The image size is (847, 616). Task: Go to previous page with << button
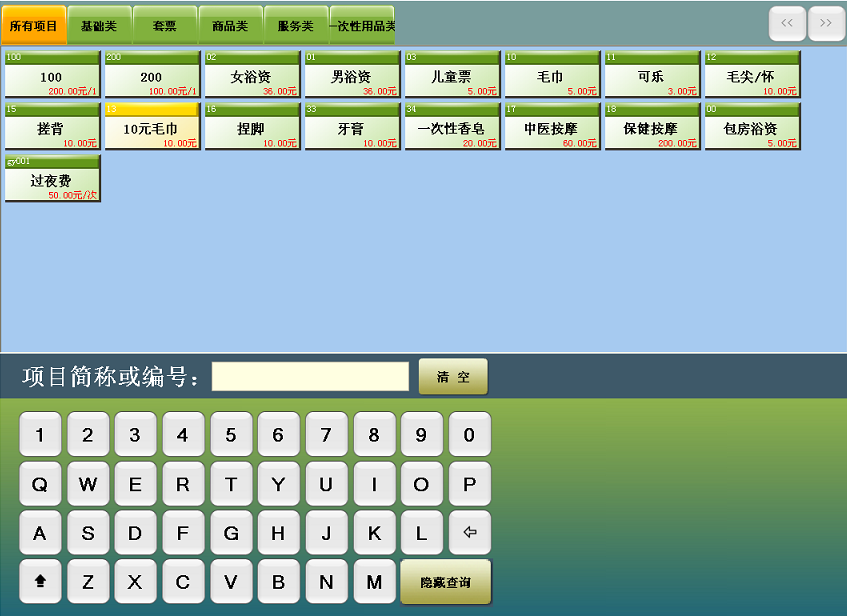click(786, 23)
